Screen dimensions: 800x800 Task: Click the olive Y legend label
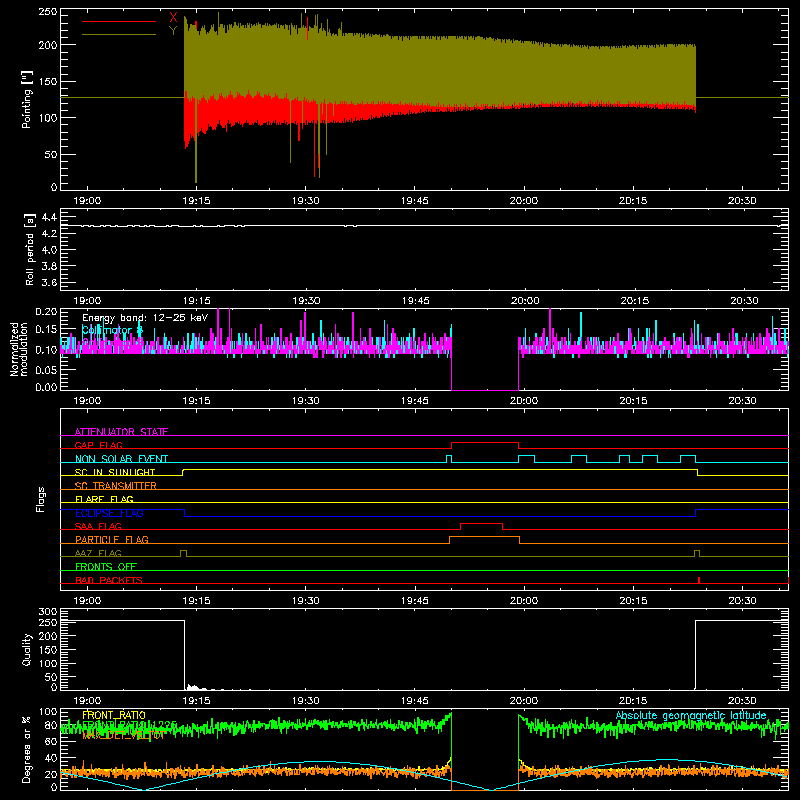pyautogui.click(x=173, y=31)
